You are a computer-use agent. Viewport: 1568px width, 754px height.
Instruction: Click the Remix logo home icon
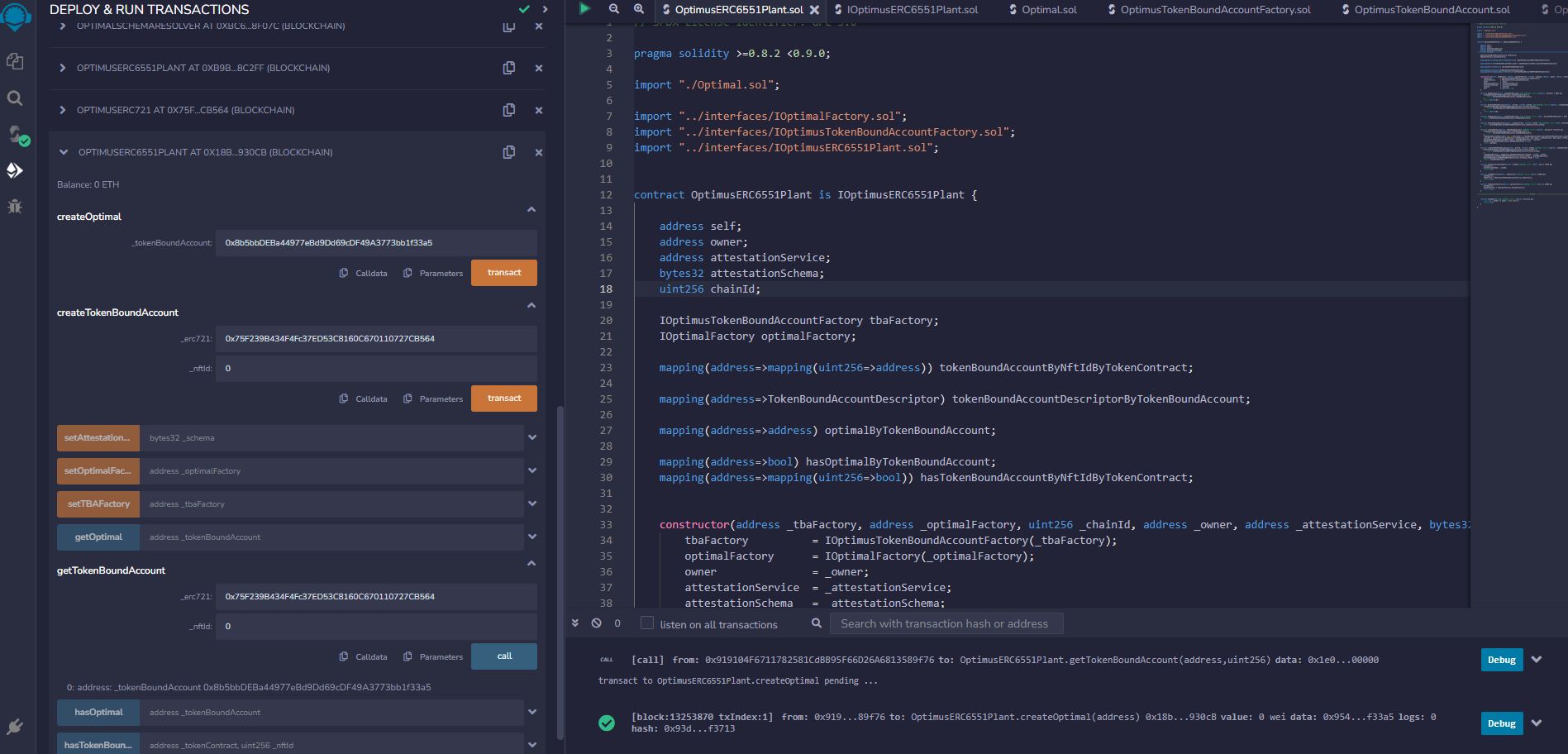point(17,16)
